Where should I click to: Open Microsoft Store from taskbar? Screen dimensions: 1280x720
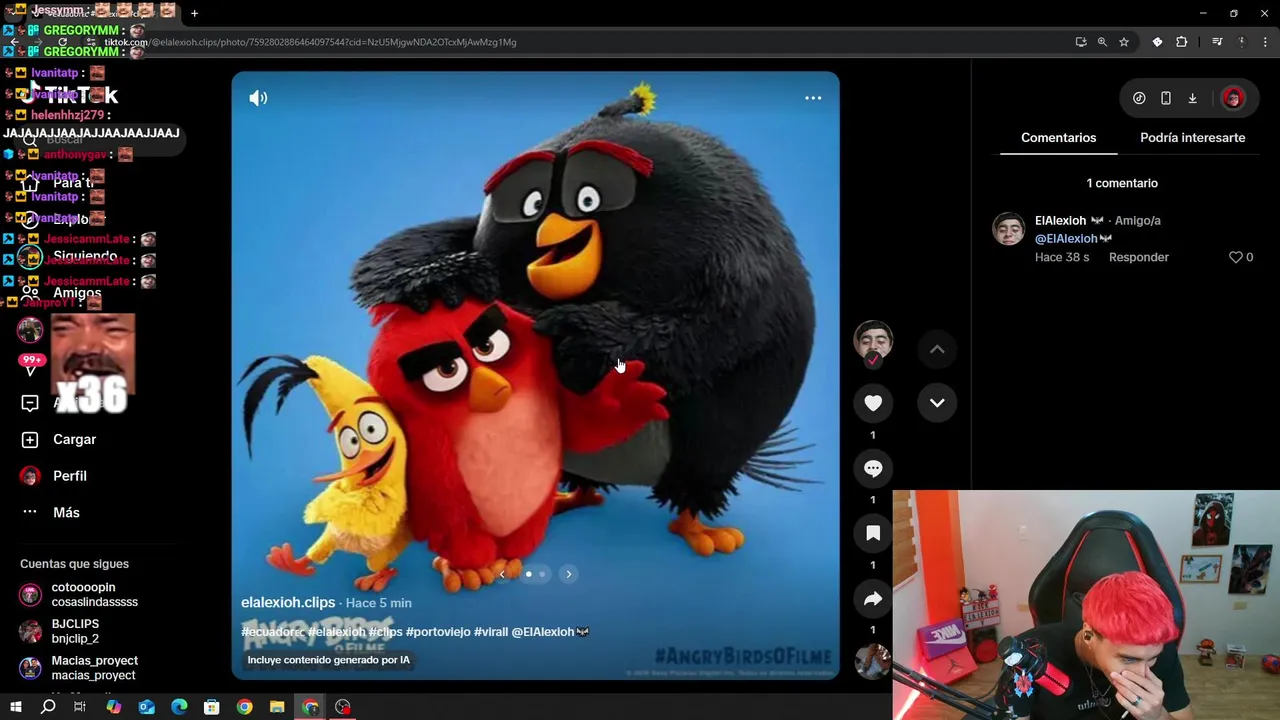(x=211, y=707)
